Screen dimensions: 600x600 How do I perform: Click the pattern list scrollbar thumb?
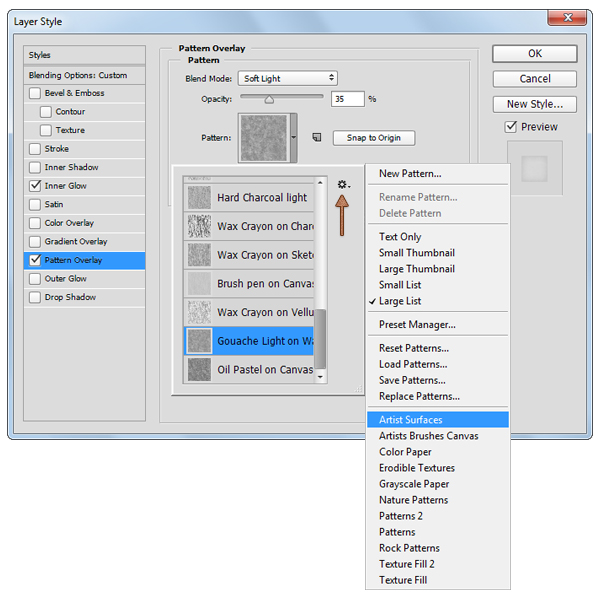(x=320, y=339)
